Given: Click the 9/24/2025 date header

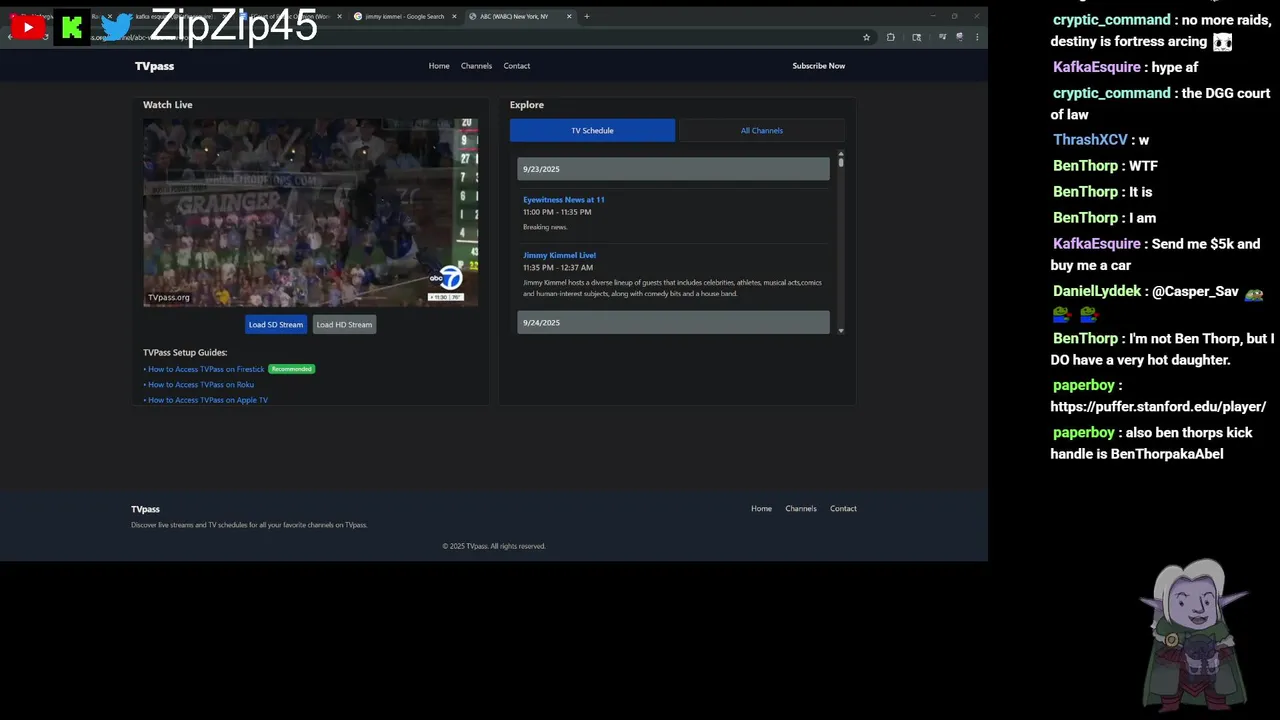Looking at the screenshot, I should click(673, 322).
